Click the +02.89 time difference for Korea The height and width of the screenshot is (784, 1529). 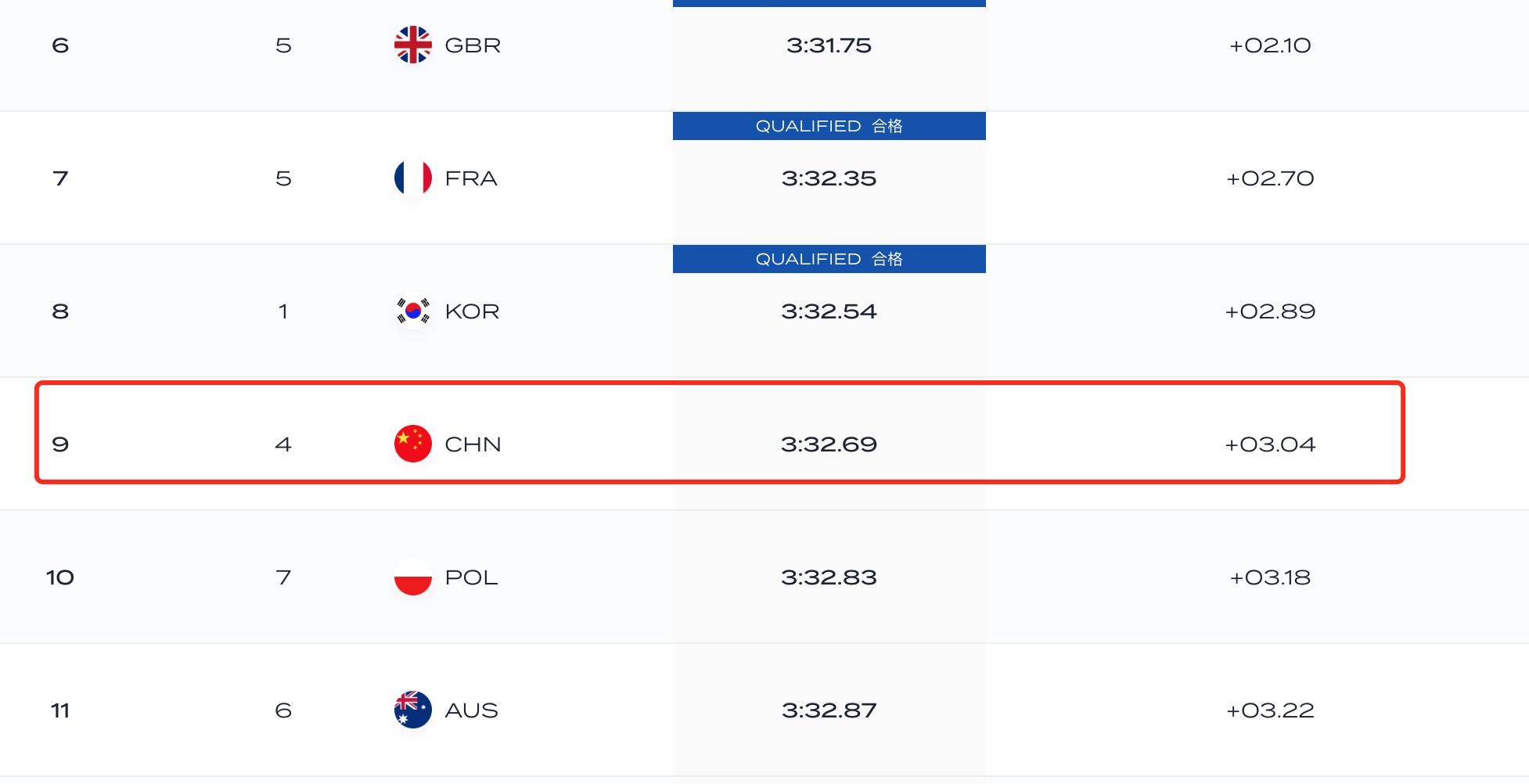1269,311
